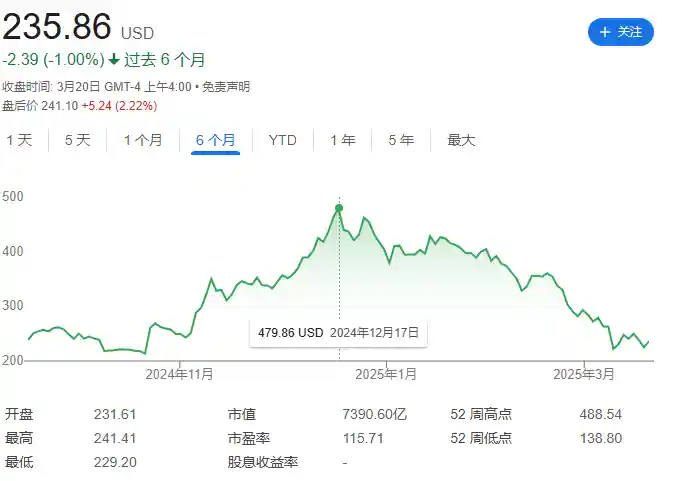Viewport: 681px width, 481px height.
Task: Click the +5.24 (2.22%) after-hours change
Action: coord(119,106)
